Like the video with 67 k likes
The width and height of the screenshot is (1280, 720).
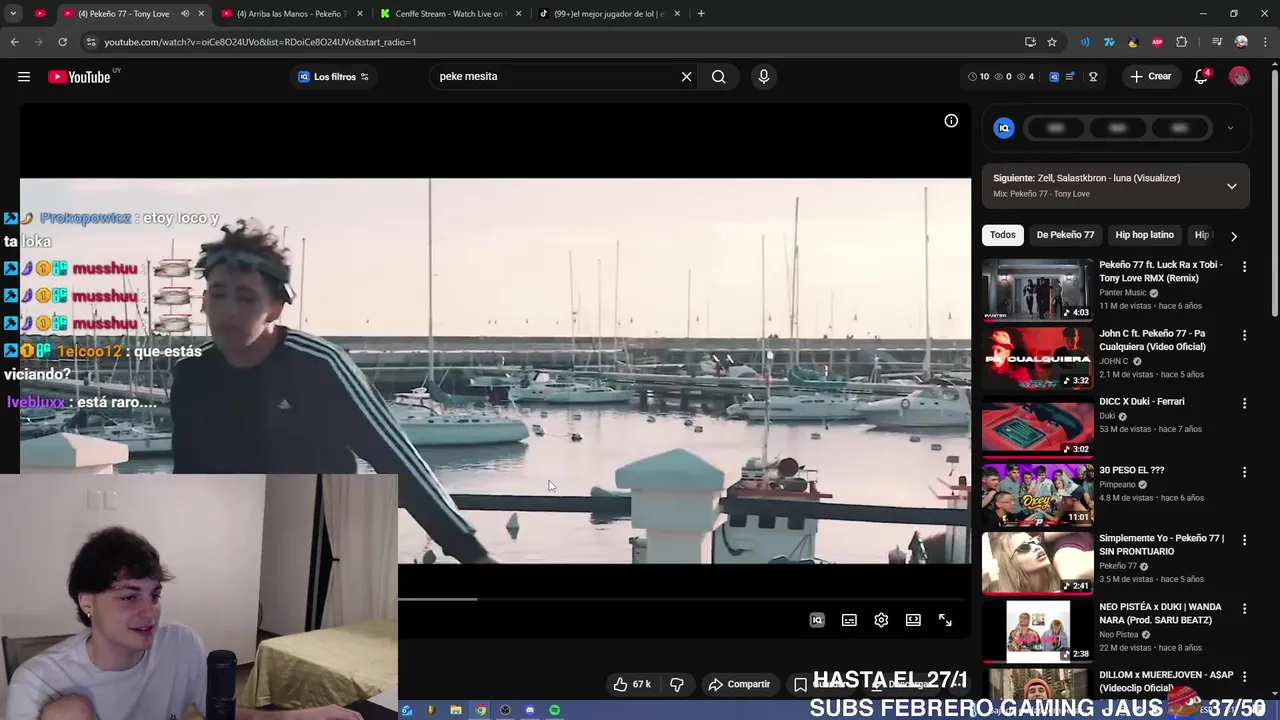pos(632,684)
